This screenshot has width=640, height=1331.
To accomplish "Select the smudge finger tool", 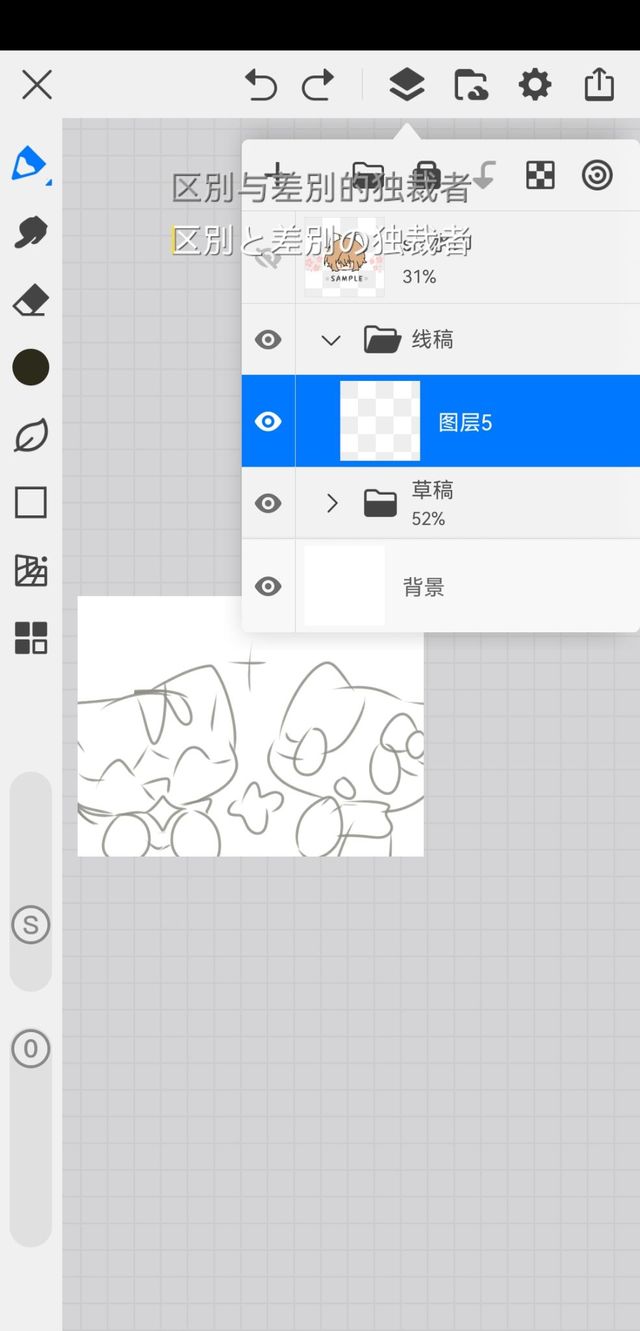I will [30, 232].
